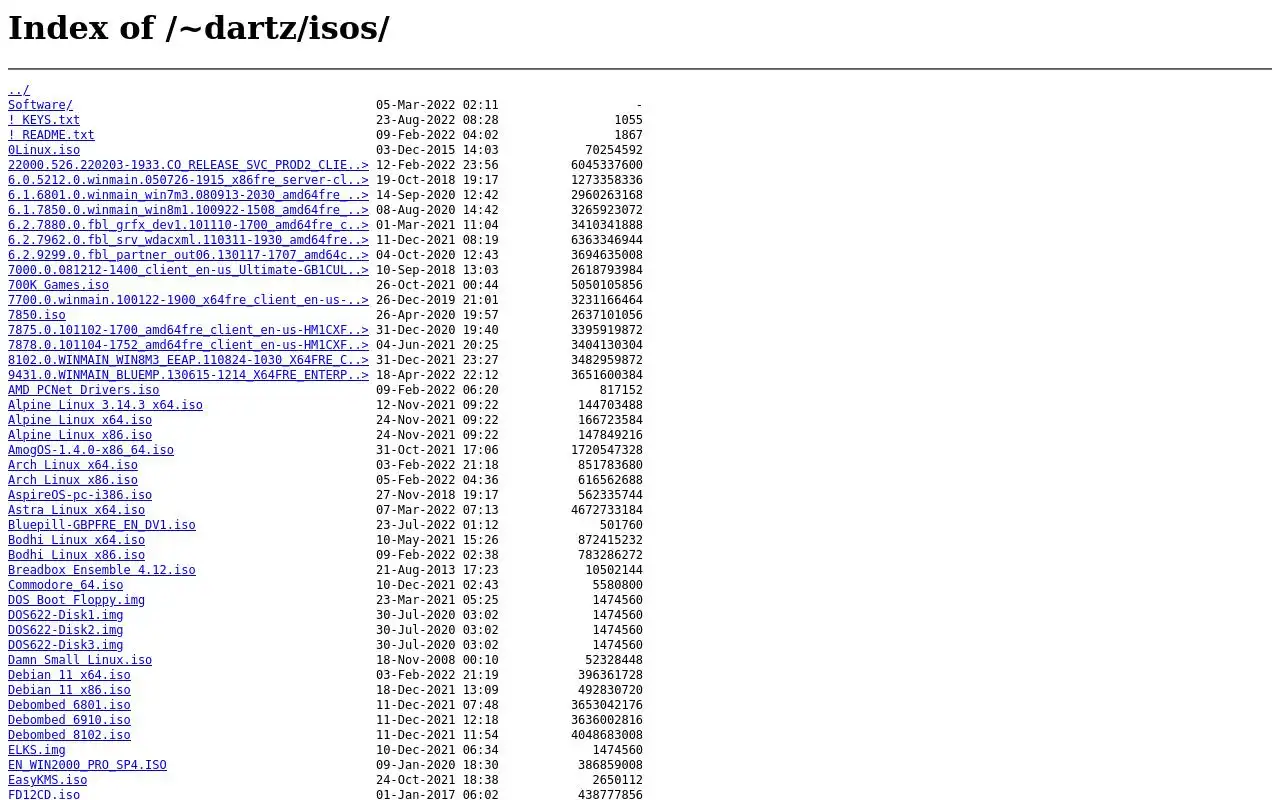Image resolution: width=1280 pixels, height=800 pixels.
Task: Download EN_WIN2000_PRO_SP4.ISO
Action: point(87,765)
